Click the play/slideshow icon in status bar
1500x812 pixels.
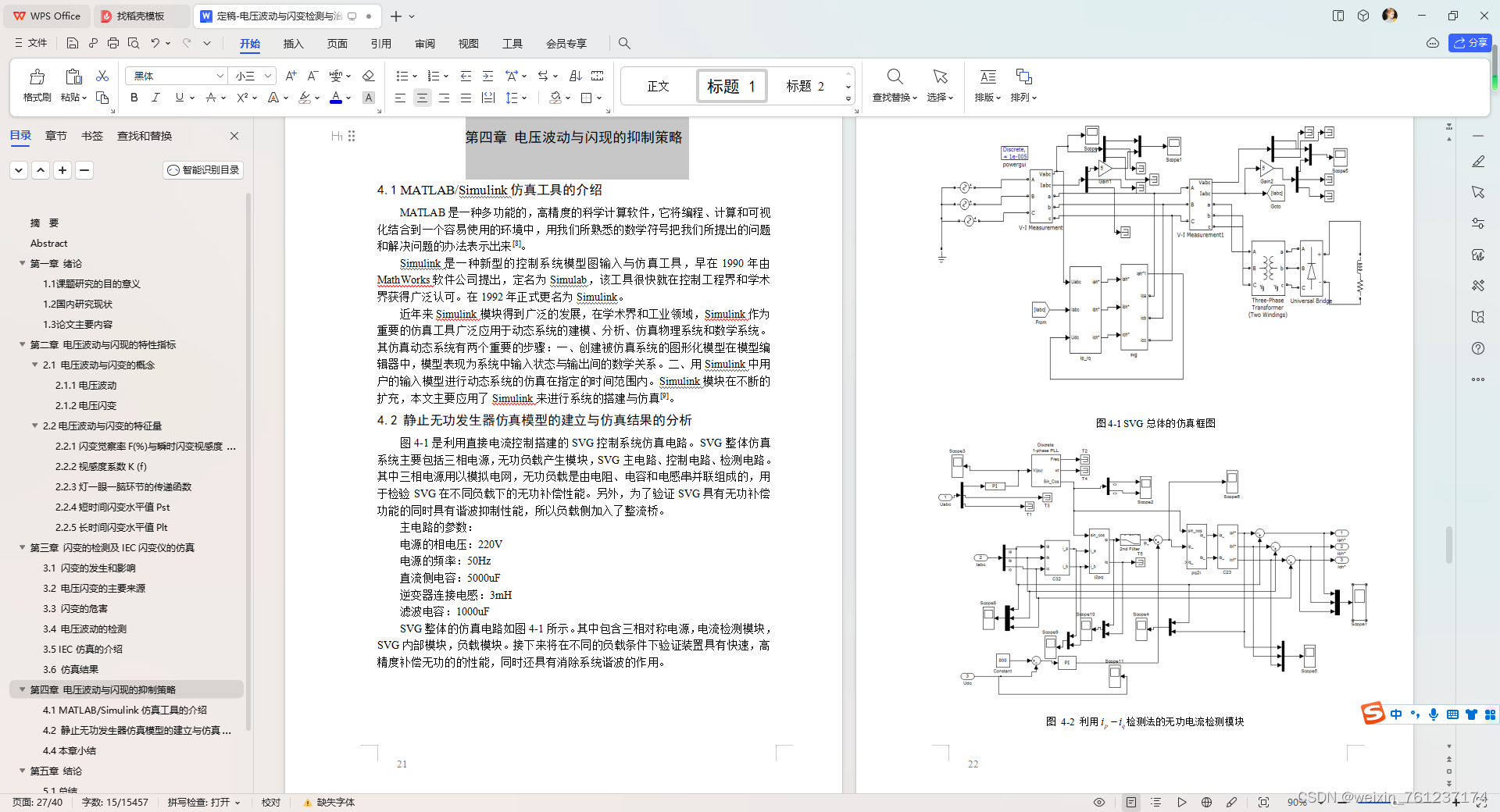[x=1181, y=802]
